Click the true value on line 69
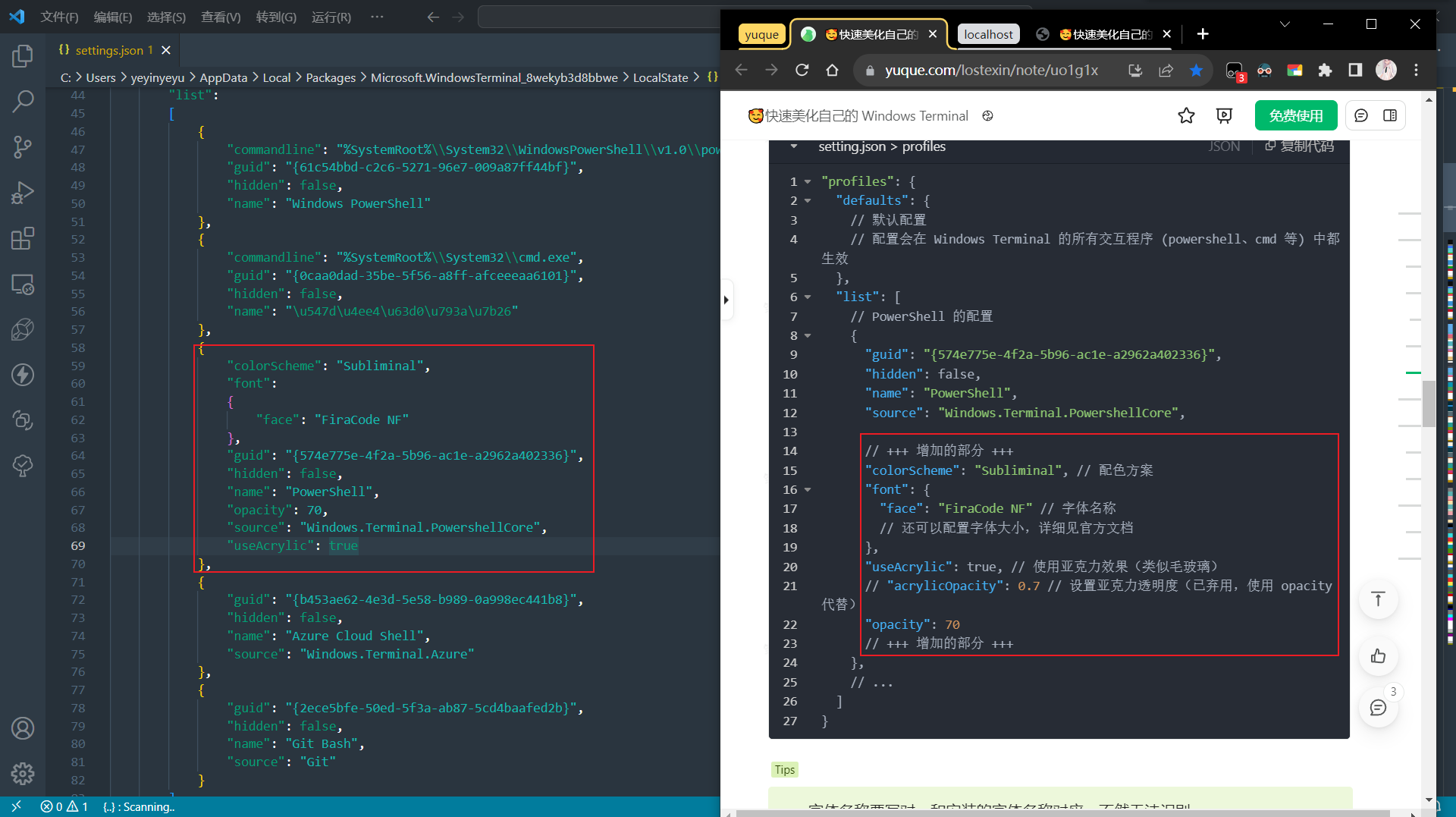The image size is (1456, 817). click(x=344, y=546)
